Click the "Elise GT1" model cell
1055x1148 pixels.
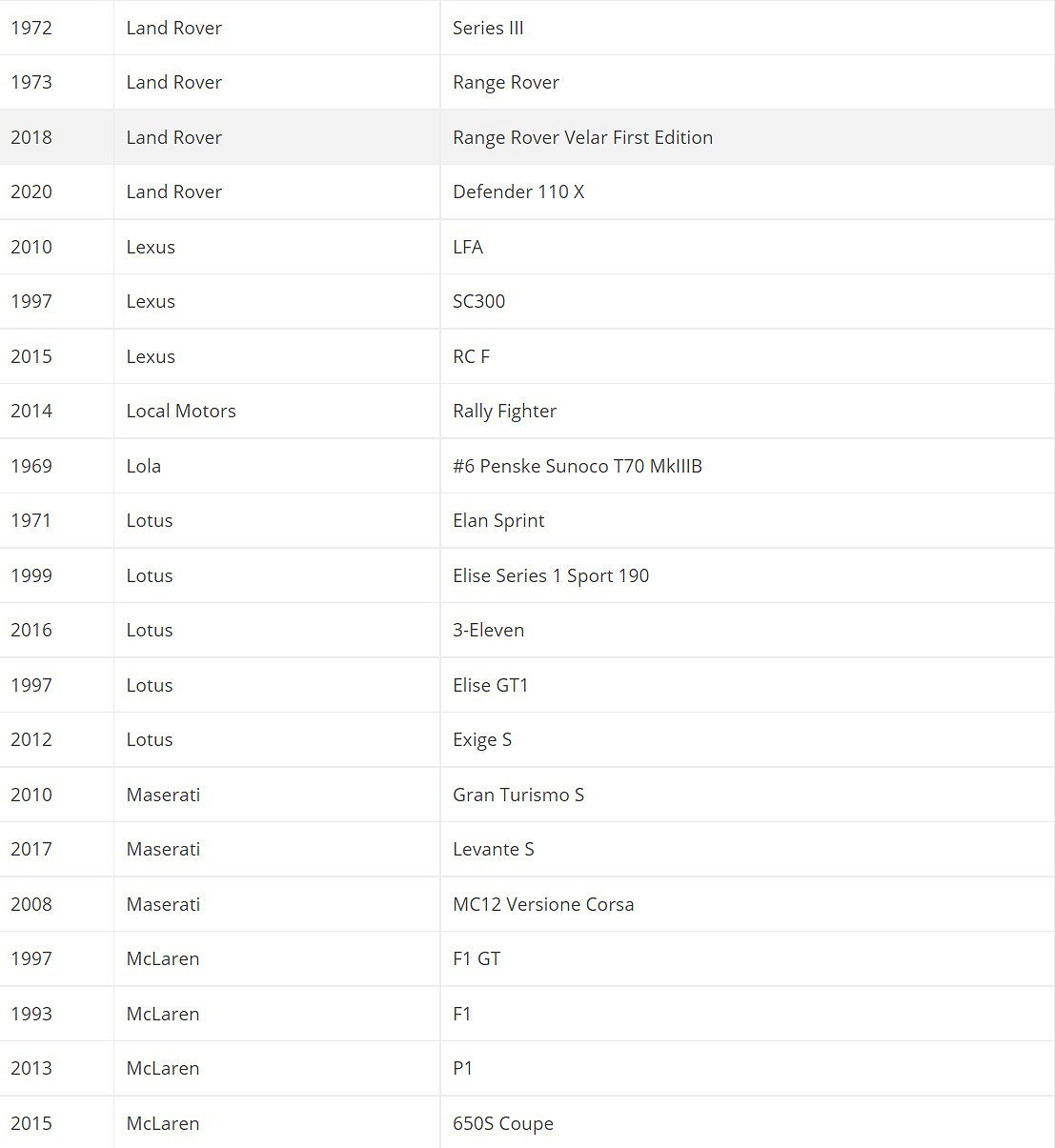pyautogui.click(x=490, y=685)
